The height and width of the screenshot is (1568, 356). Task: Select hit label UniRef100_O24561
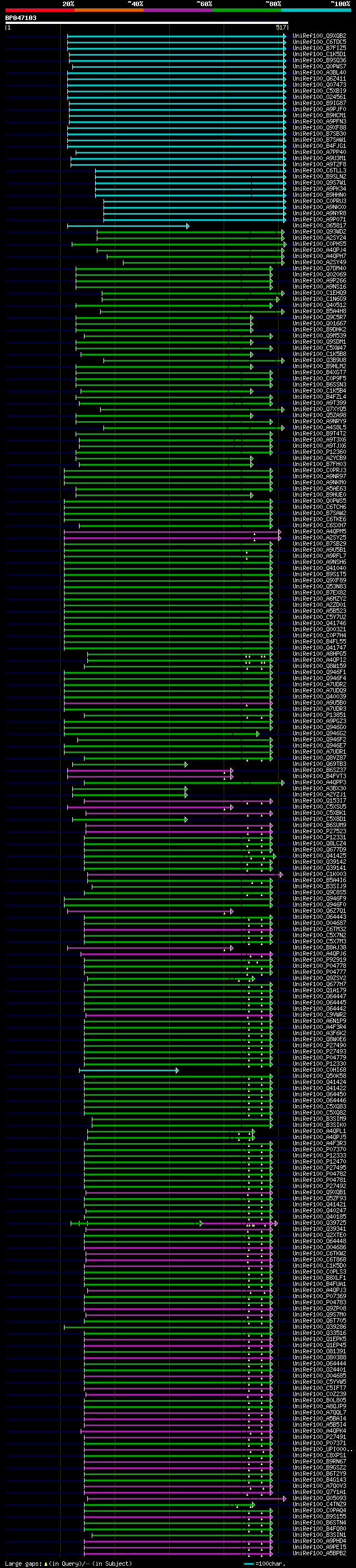[x=319, y=97]
